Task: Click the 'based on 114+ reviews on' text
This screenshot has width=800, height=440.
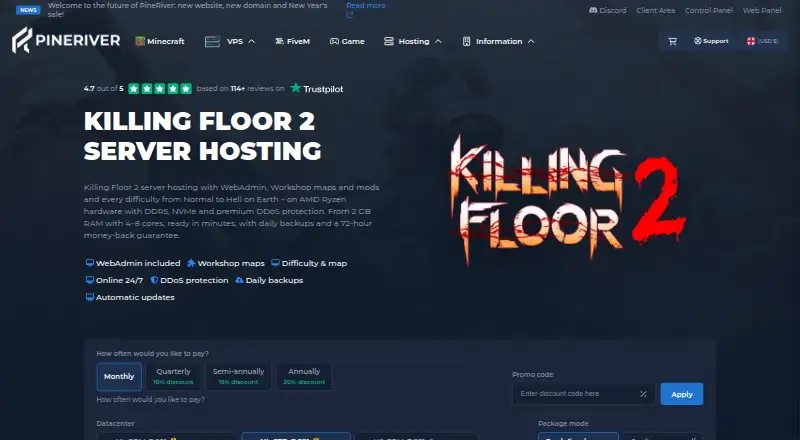Action: click(240, 88)
